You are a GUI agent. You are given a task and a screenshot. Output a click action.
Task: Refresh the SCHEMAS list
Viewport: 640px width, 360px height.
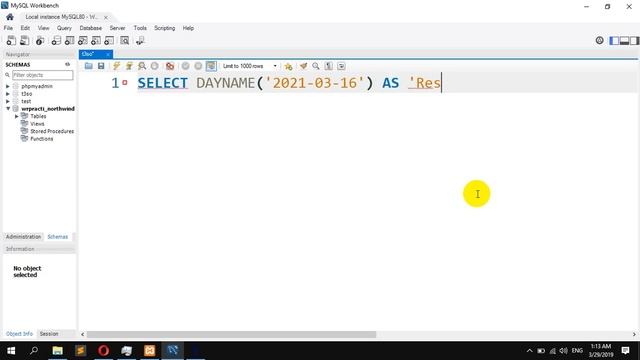pyautogui.click(x=67, y=64)
